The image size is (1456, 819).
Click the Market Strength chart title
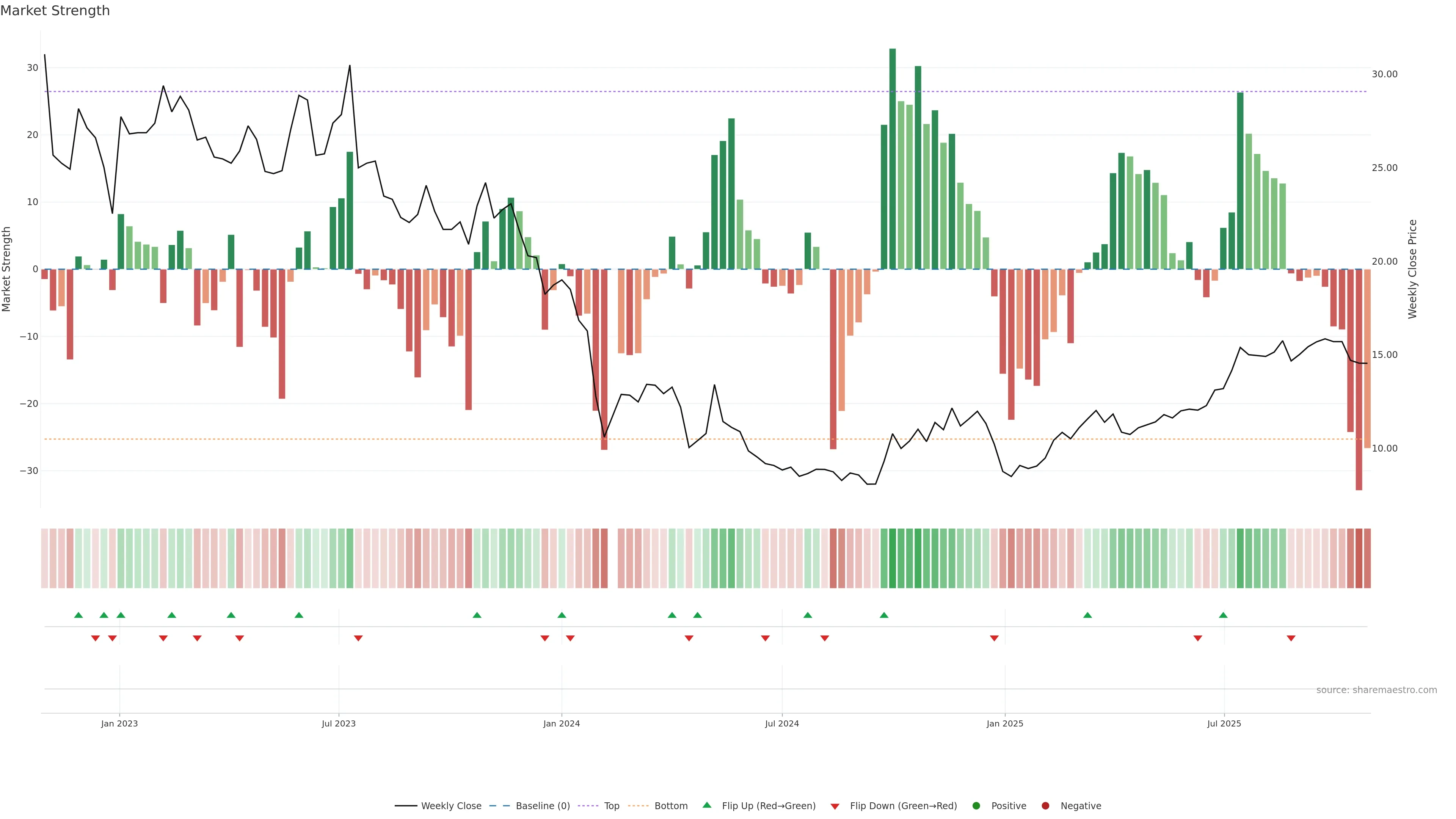(x=55, y=11)
